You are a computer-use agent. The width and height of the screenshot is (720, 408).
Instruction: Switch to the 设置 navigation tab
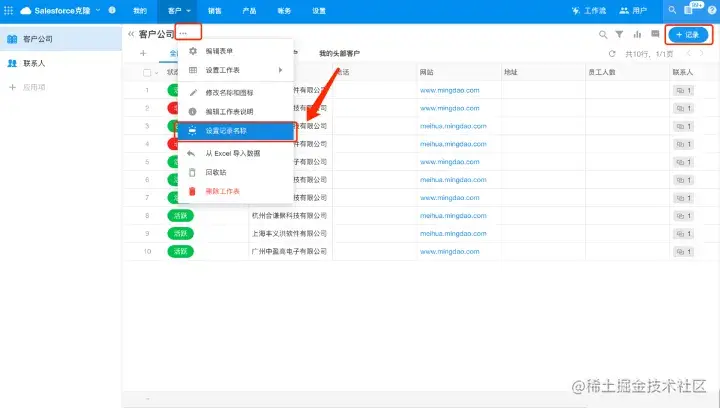pos(319,11)
